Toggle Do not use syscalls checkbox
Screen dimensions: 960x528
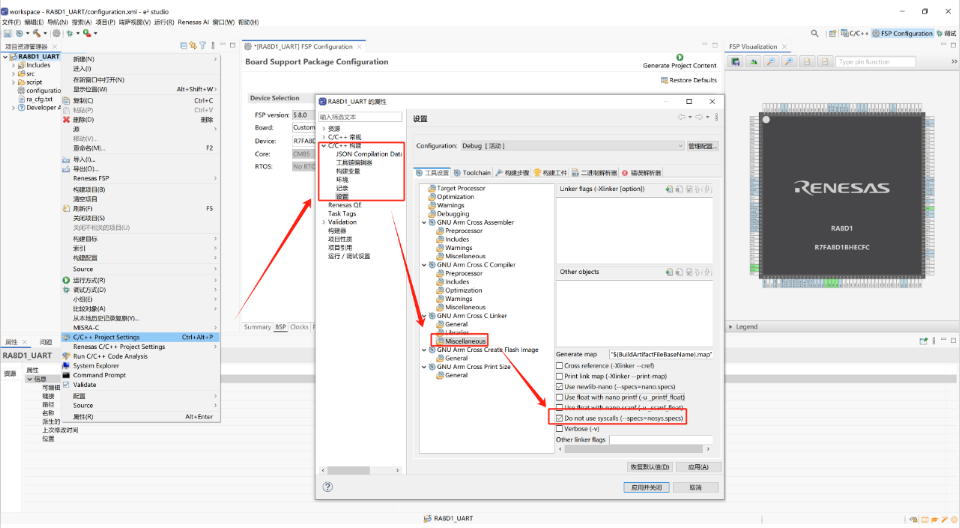[x=559, y=418]
